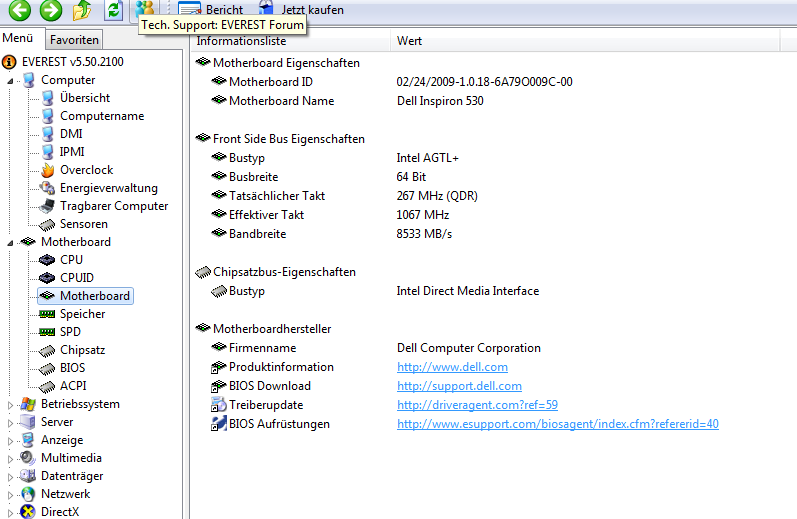This screenshot has height=519, width=797.
Task: Open the esupport.com biosagent link
Action: tap(558, 424)
